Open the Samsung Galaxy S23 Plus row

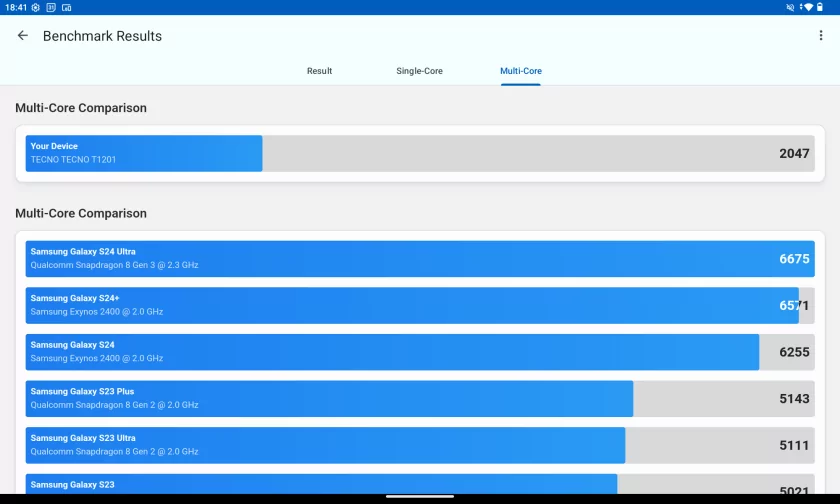[420, 398]
